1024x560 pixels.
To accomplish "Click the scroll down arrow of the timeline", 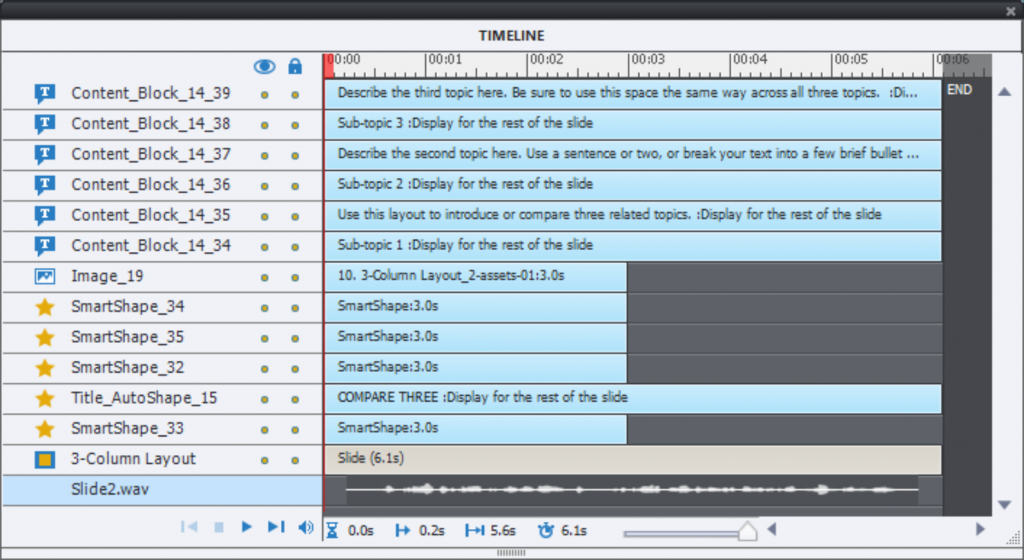I will [1004, 505].
